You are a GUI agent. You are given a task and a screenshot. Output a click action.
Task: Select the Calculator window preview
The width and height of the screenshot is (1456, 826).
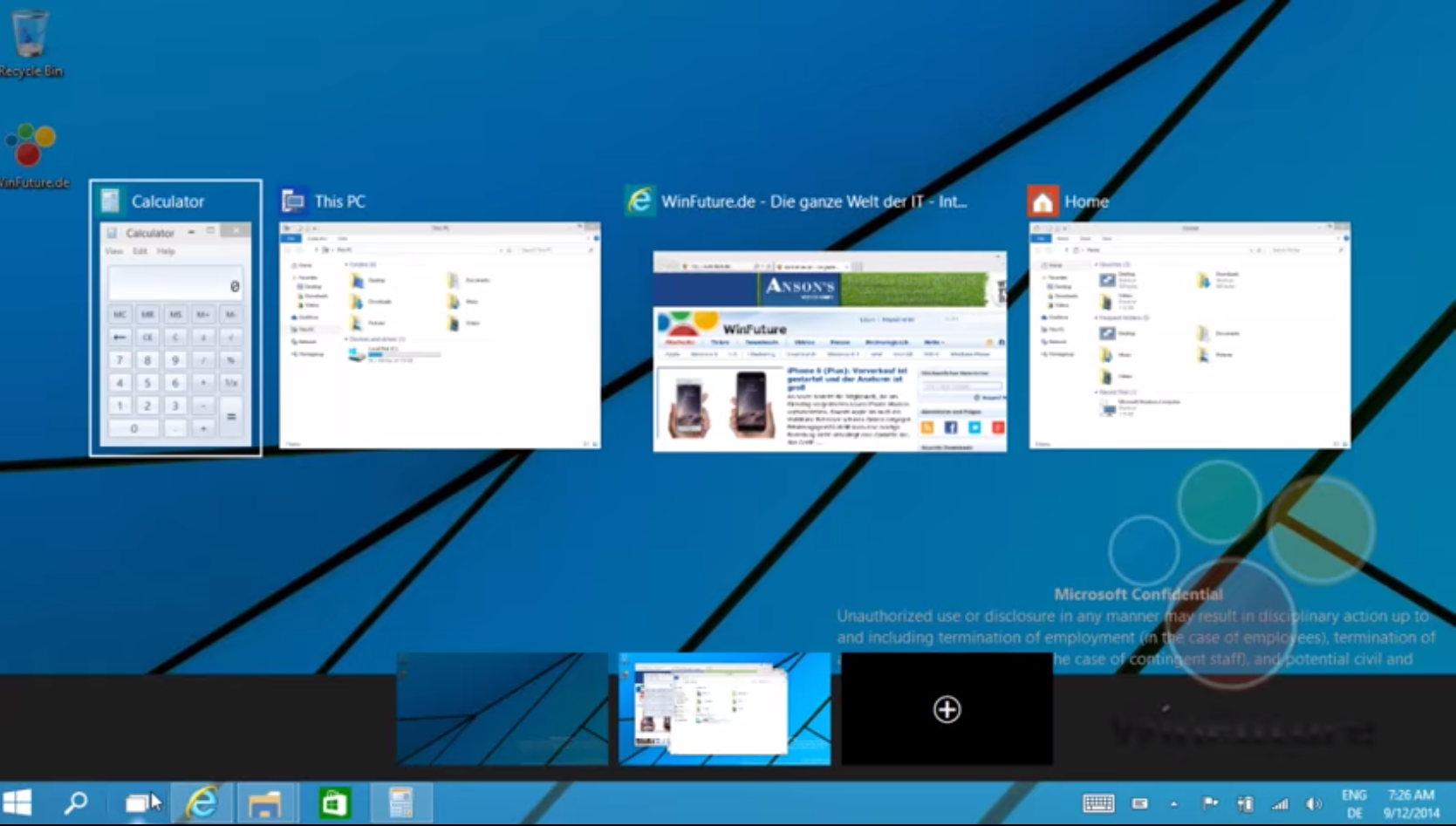click(x=175, y=336)
